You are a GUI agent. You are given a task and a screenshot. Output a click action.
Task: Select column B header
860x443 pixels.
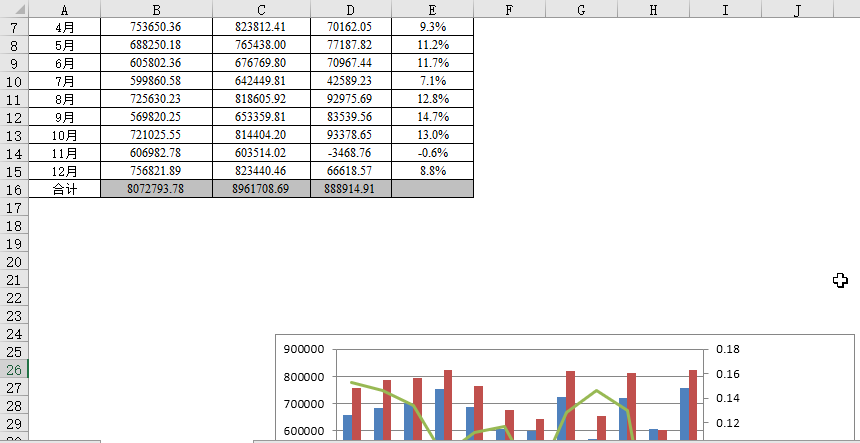coord(156,10)
